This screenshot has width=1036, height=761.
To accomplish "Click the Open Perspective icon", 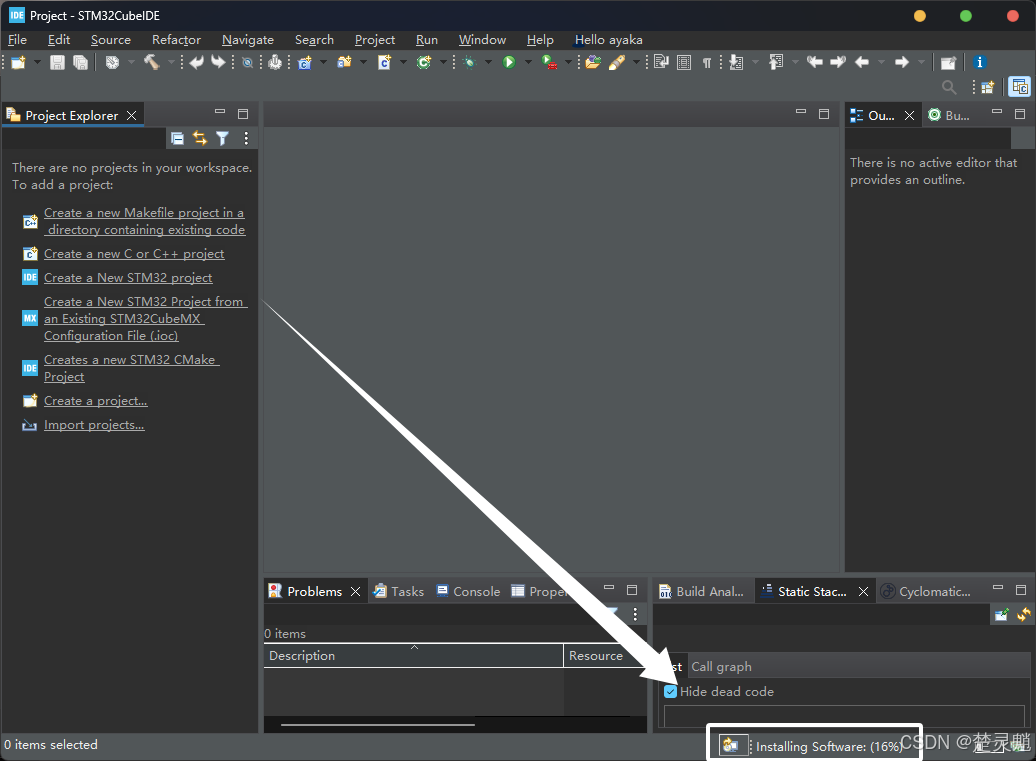I will [988, 87].
